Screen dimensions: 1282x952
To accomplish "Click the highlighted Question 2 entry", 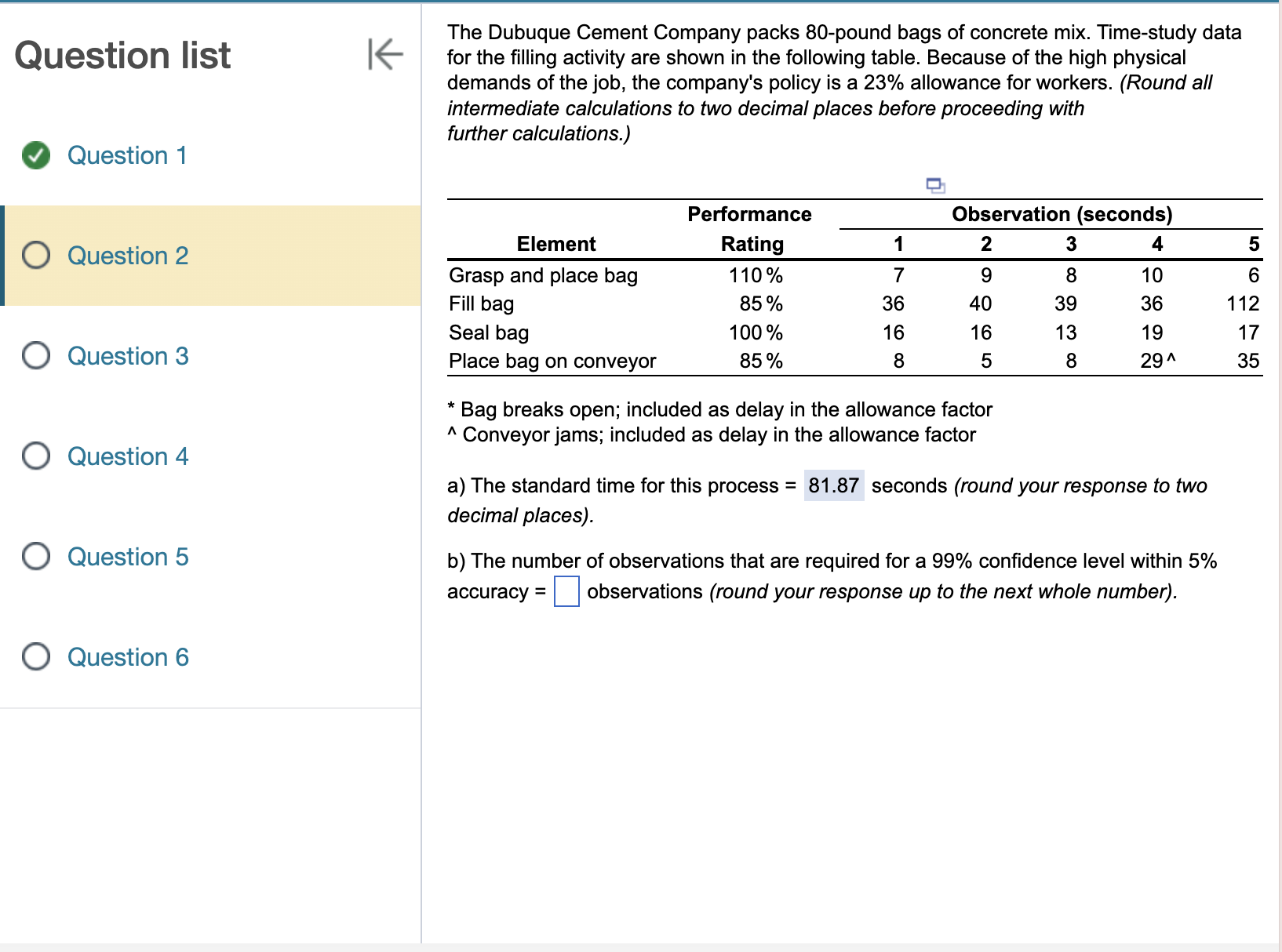I will (129, 255).
